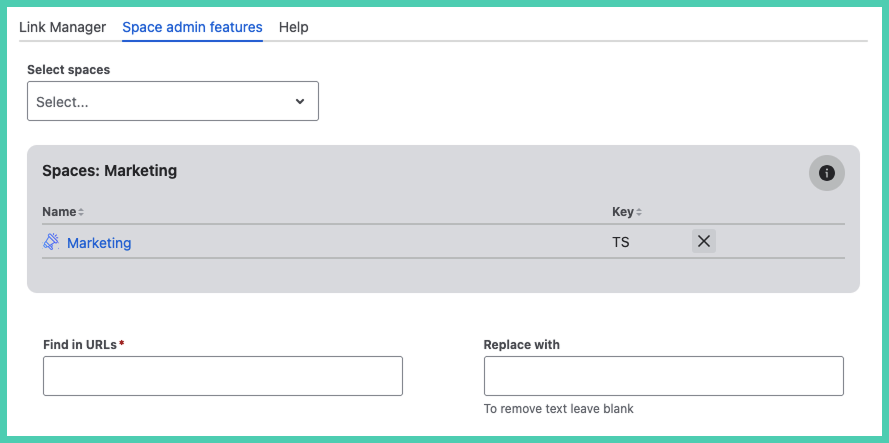889x443 pixels.
Task: Click the Spaces: Marketing heading
Action: pyautogui.click(x=109, y=170)
